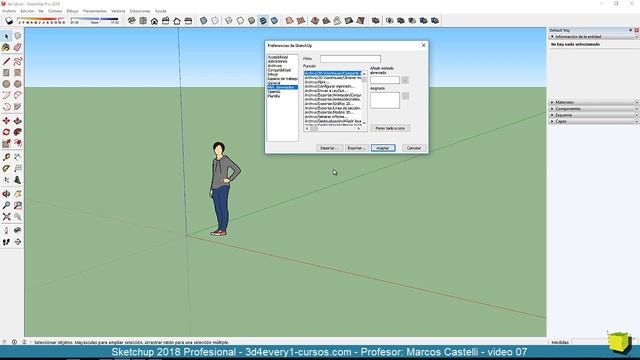Open the Edición menu

click(x=27, y=11)
